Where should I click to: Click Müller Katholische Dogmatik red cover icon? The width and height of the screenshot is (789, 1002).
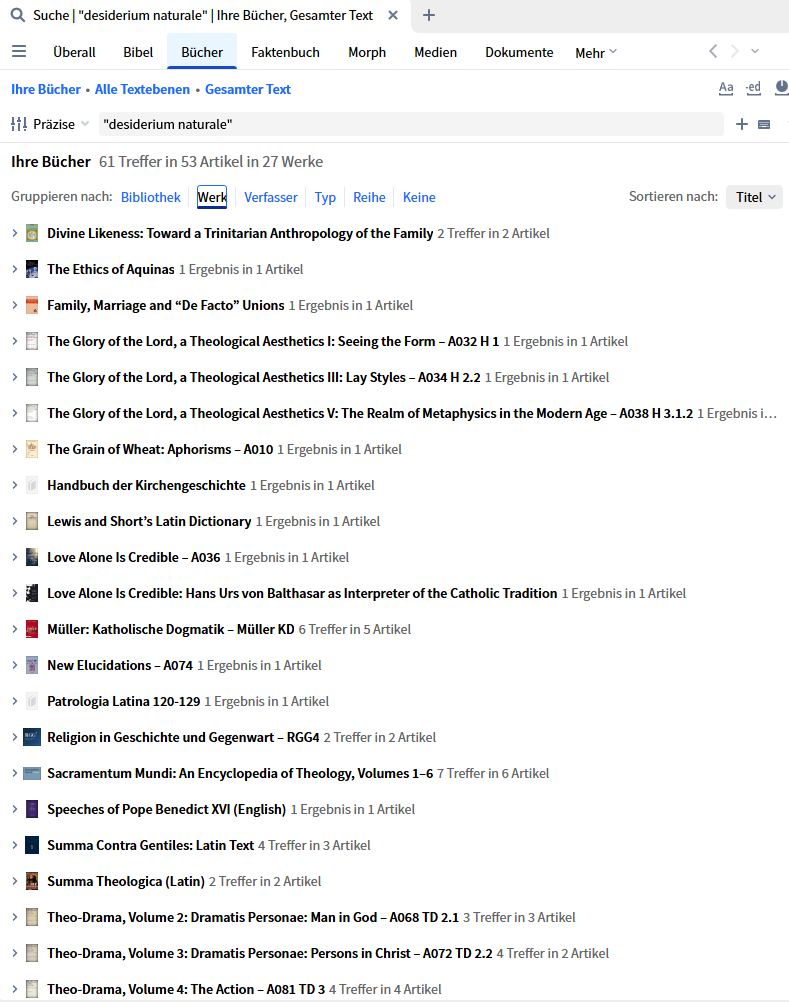(32, 629)
